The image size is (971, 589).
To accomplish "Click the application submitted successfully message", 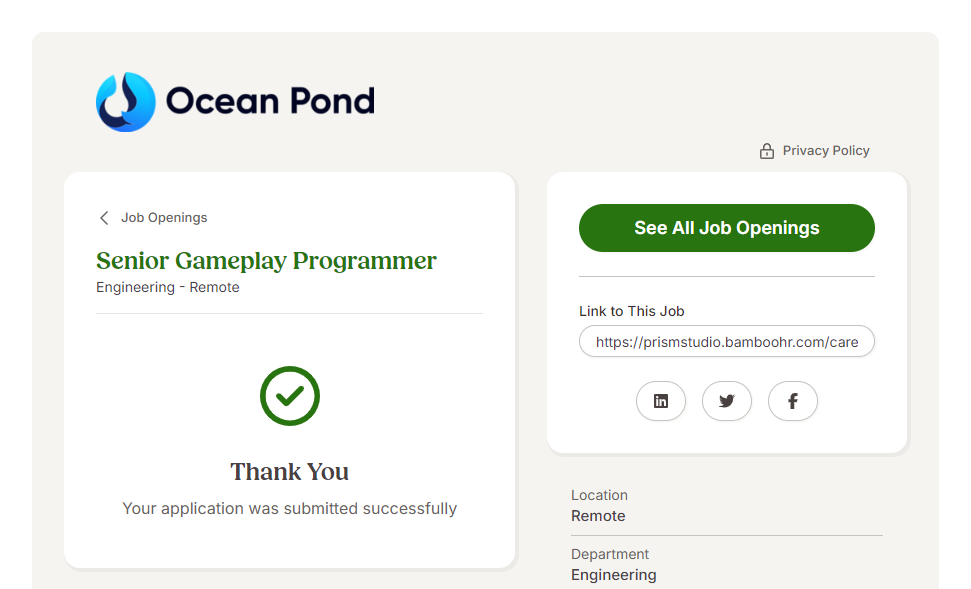I will coord(290,508).
